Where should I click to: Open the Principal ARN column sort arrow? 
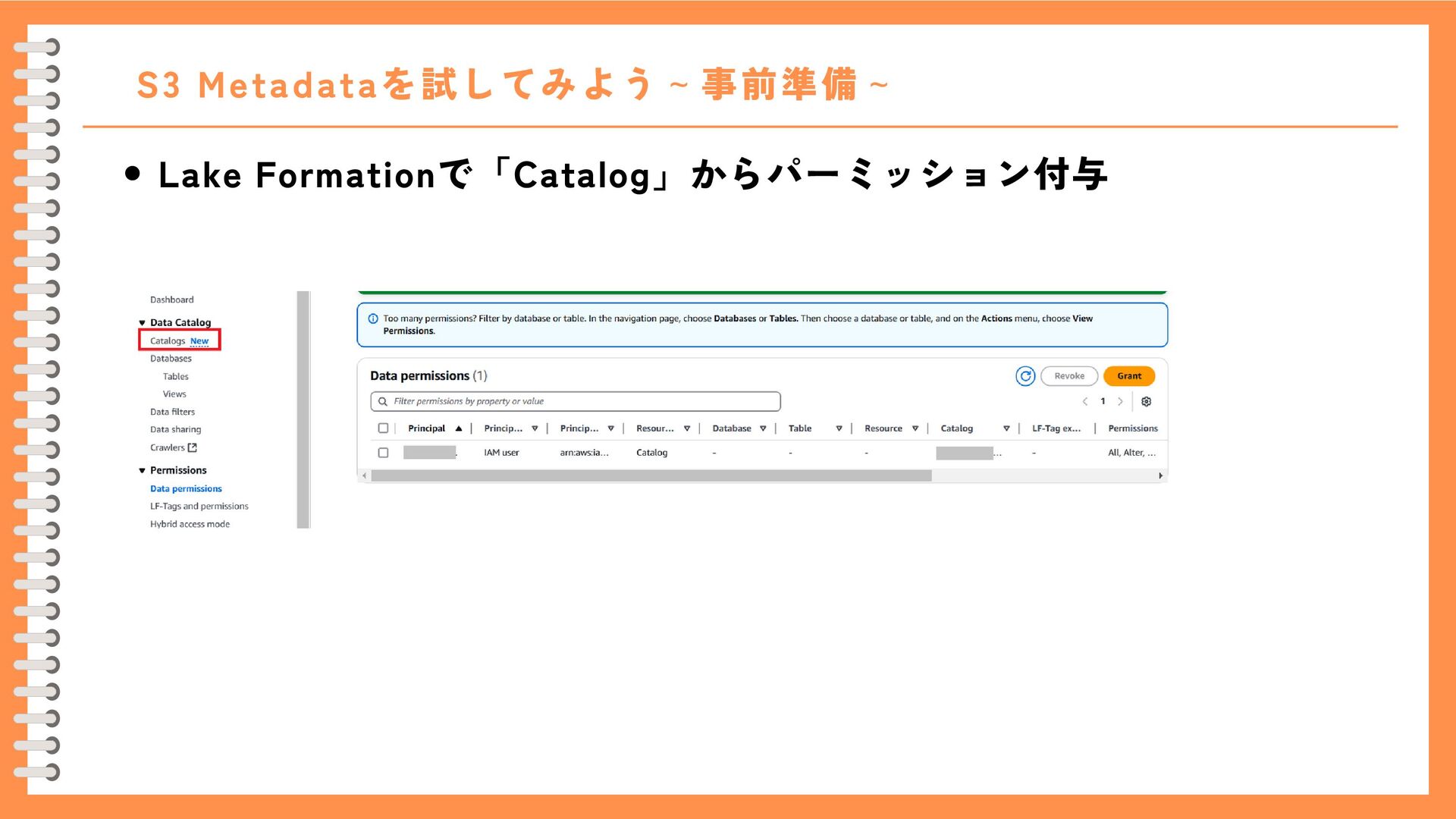pyautogui.click(x=610, y=428)
